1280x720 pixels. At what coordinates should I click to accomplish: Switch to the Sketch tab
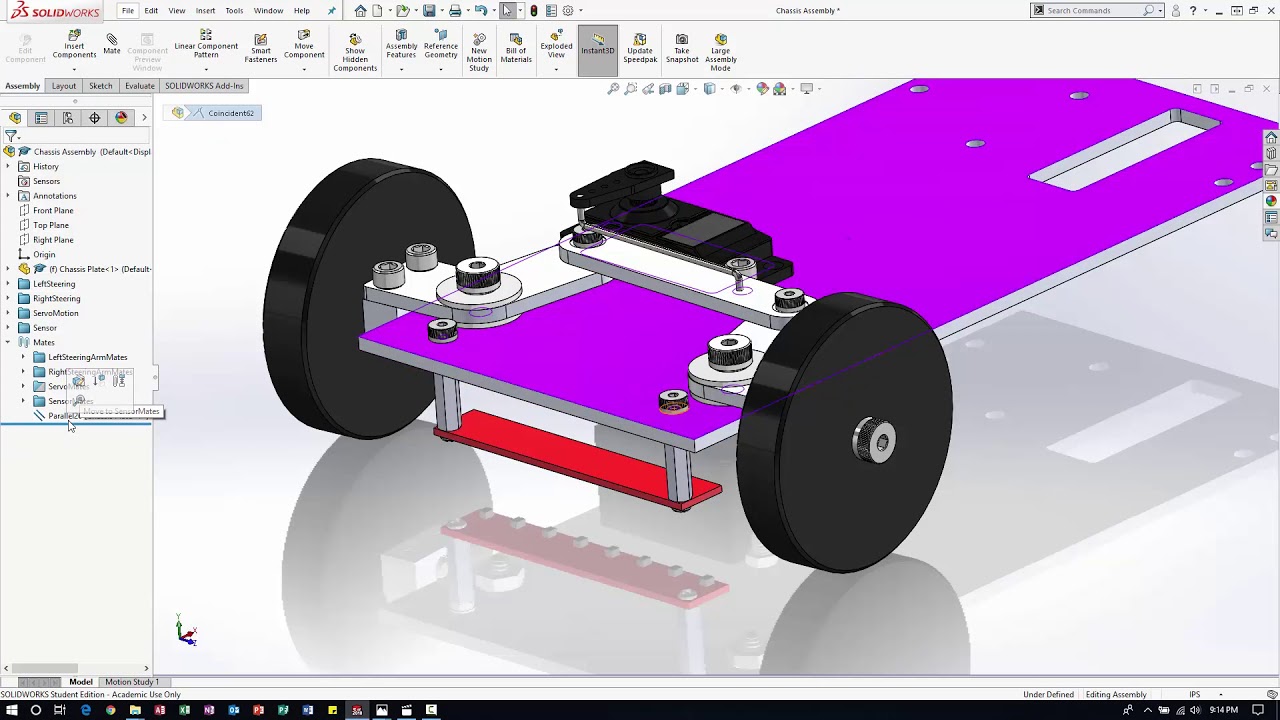tap(100, 86)
